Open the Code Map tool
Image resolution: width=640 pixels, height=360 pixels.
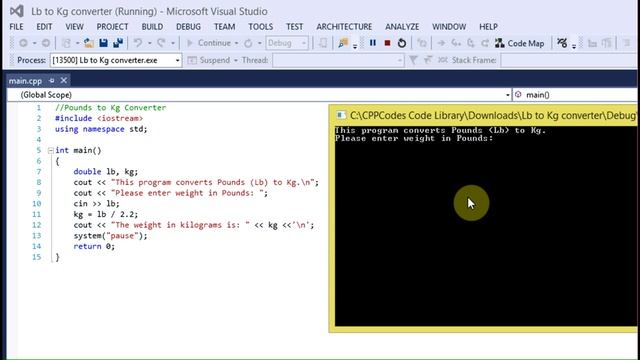519,43
